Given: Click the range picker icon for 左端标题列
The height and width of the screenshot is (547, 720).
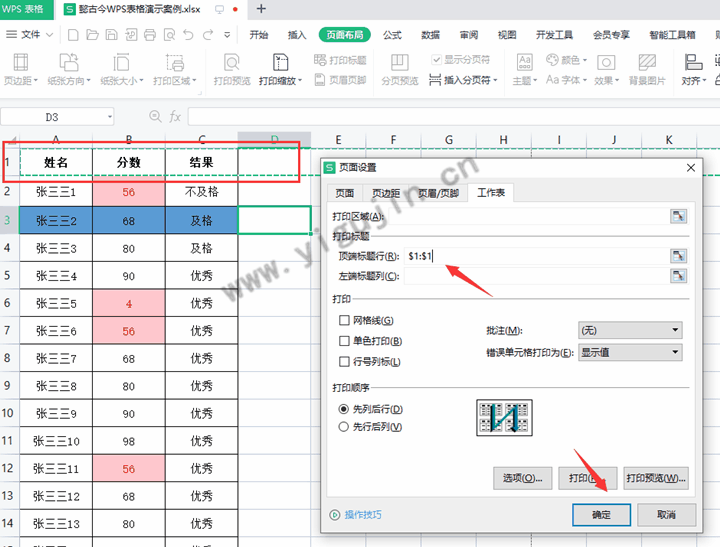Looking at the screenshot, I should [x=678, y=276].
